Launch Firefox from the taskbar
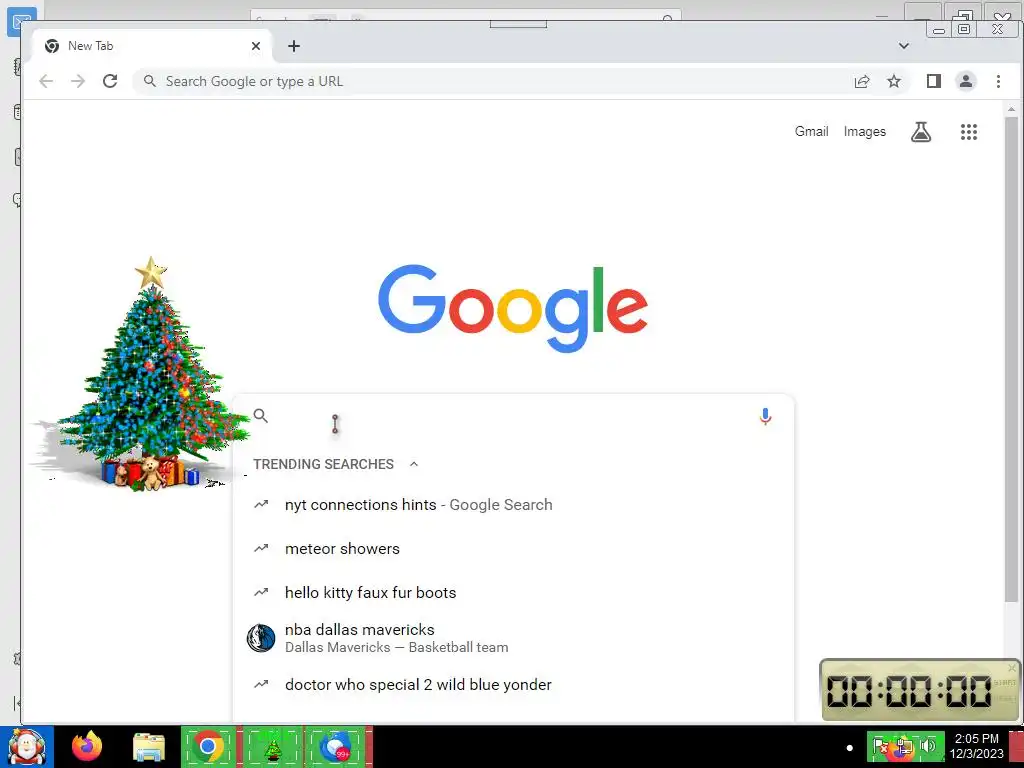1024x768 pixels. click(x=87, y=746)
